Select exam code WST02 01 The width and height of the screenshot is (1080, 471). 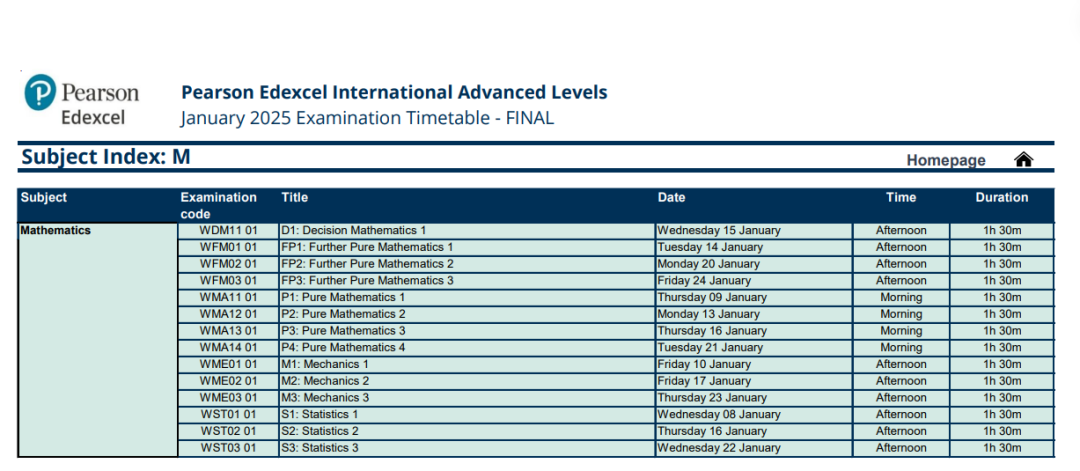pos(228,431)
